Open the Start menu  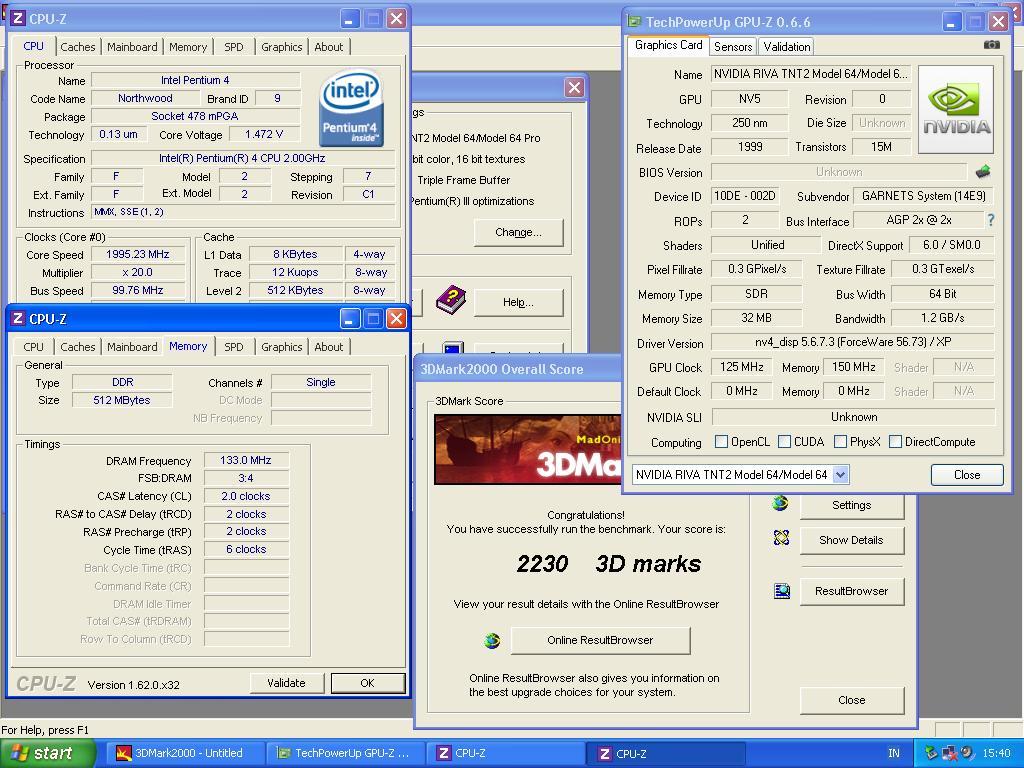pyautogui.click(x=48, y=753)
